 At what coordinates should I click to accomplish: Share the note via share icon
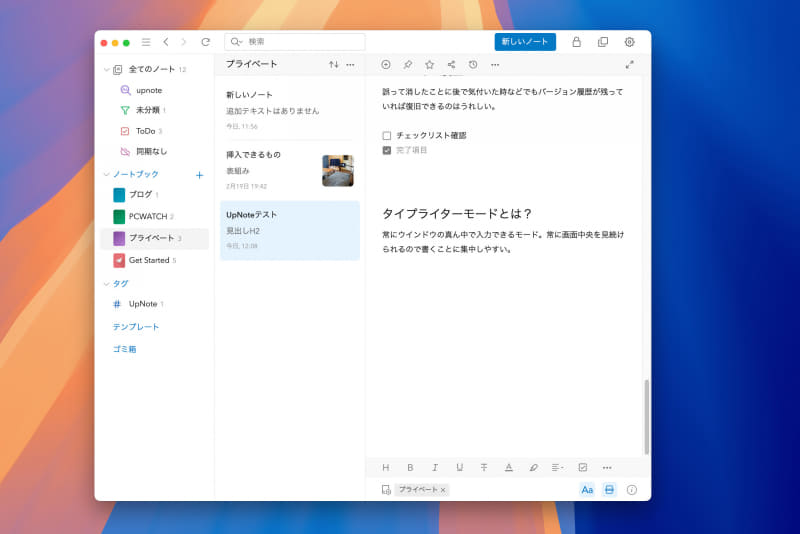452,64
